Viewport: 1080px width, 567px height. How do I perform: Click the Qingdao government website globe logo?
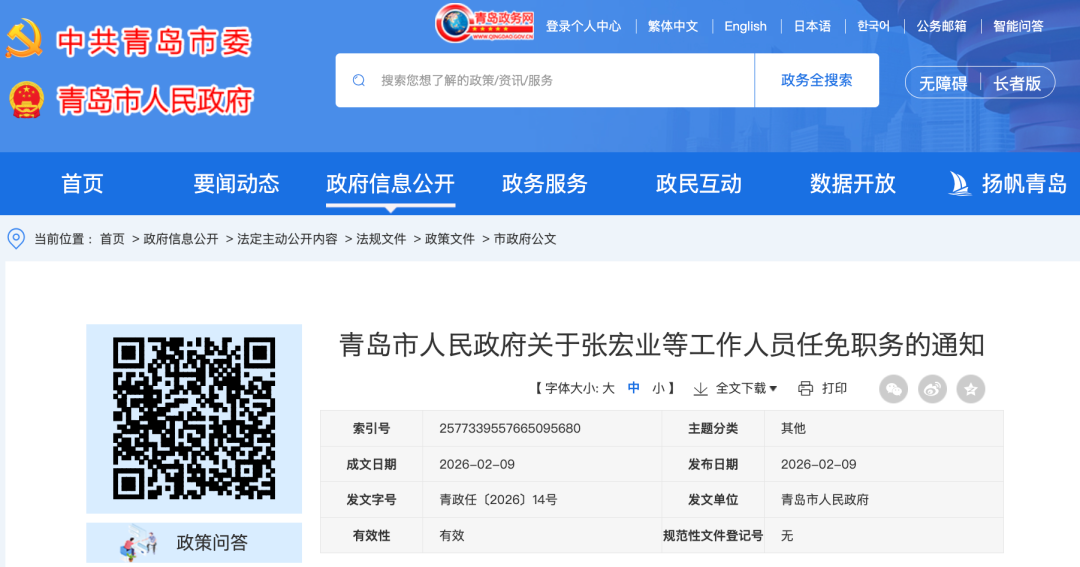pyautogui.click(x=485, y=23)
